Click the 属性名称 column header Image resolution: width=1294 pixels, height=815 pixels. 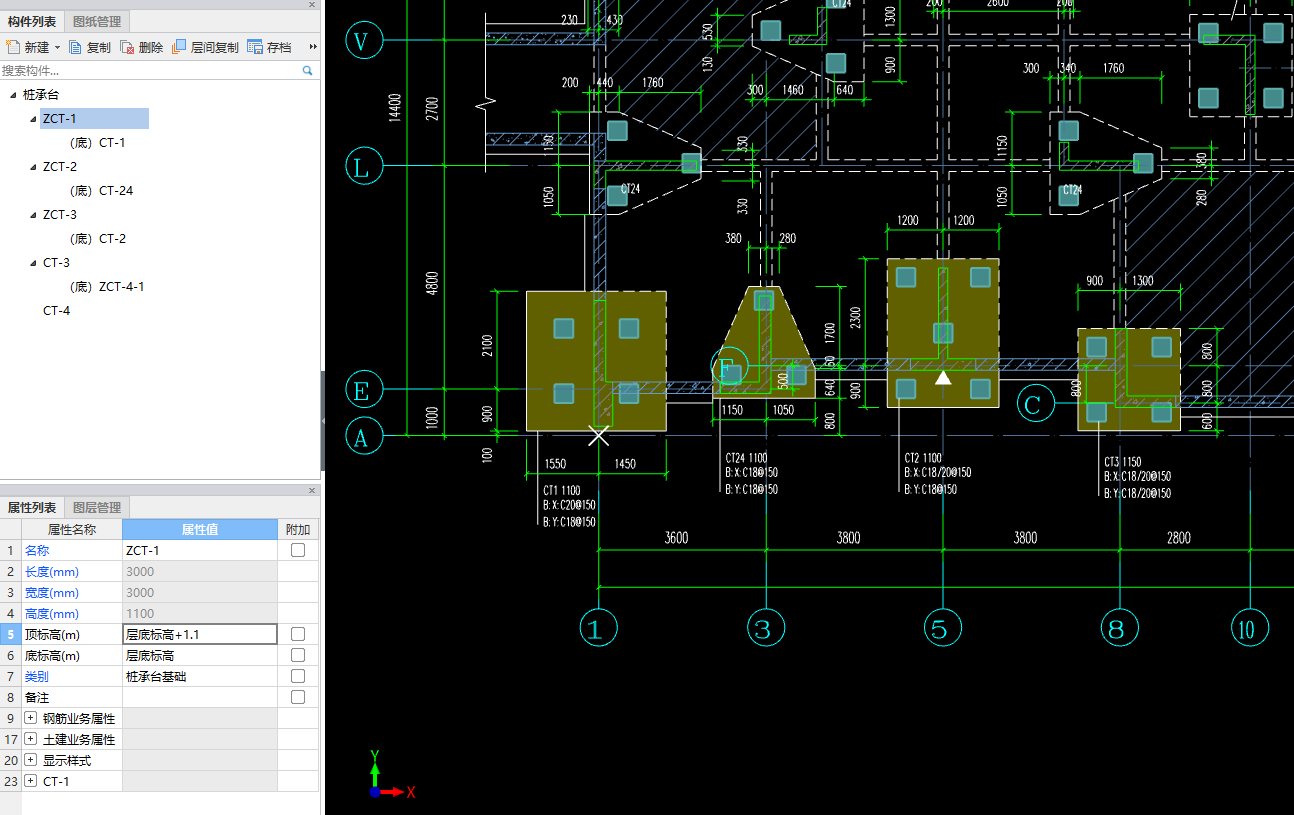tap(72, 529)
